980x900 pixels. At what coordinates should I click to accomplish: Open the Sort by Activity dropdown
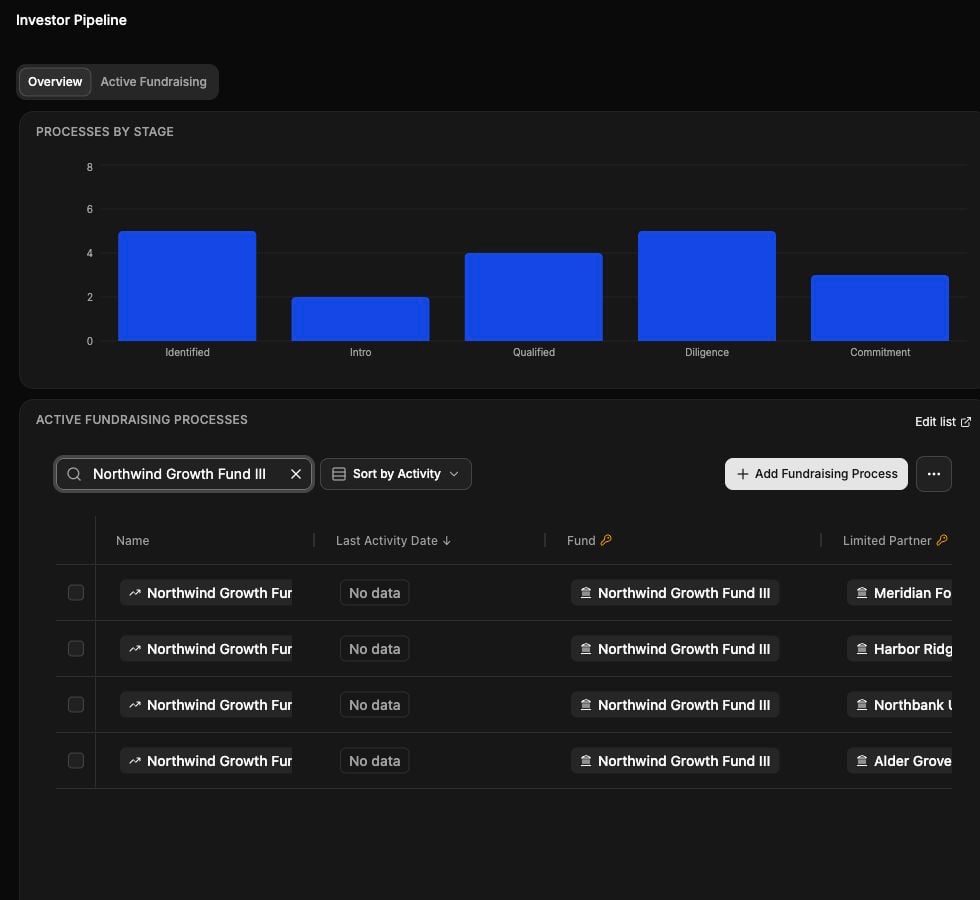coord(396,474)
